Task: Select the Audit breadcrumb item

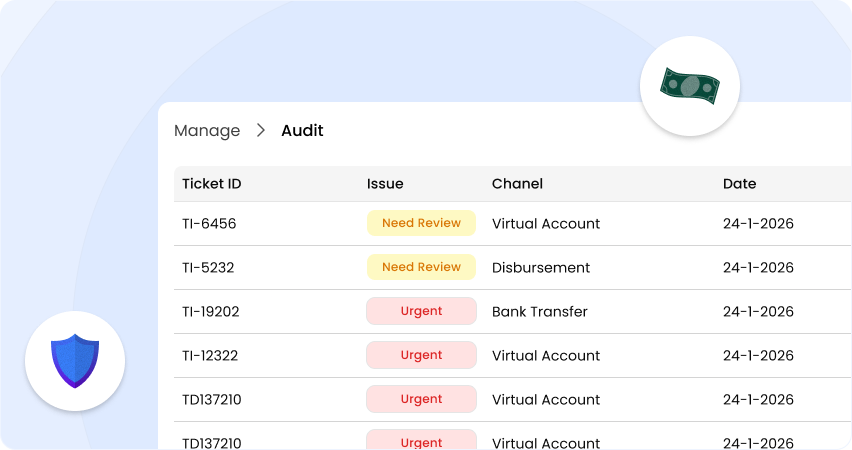Action: click(x=302, y=131)
